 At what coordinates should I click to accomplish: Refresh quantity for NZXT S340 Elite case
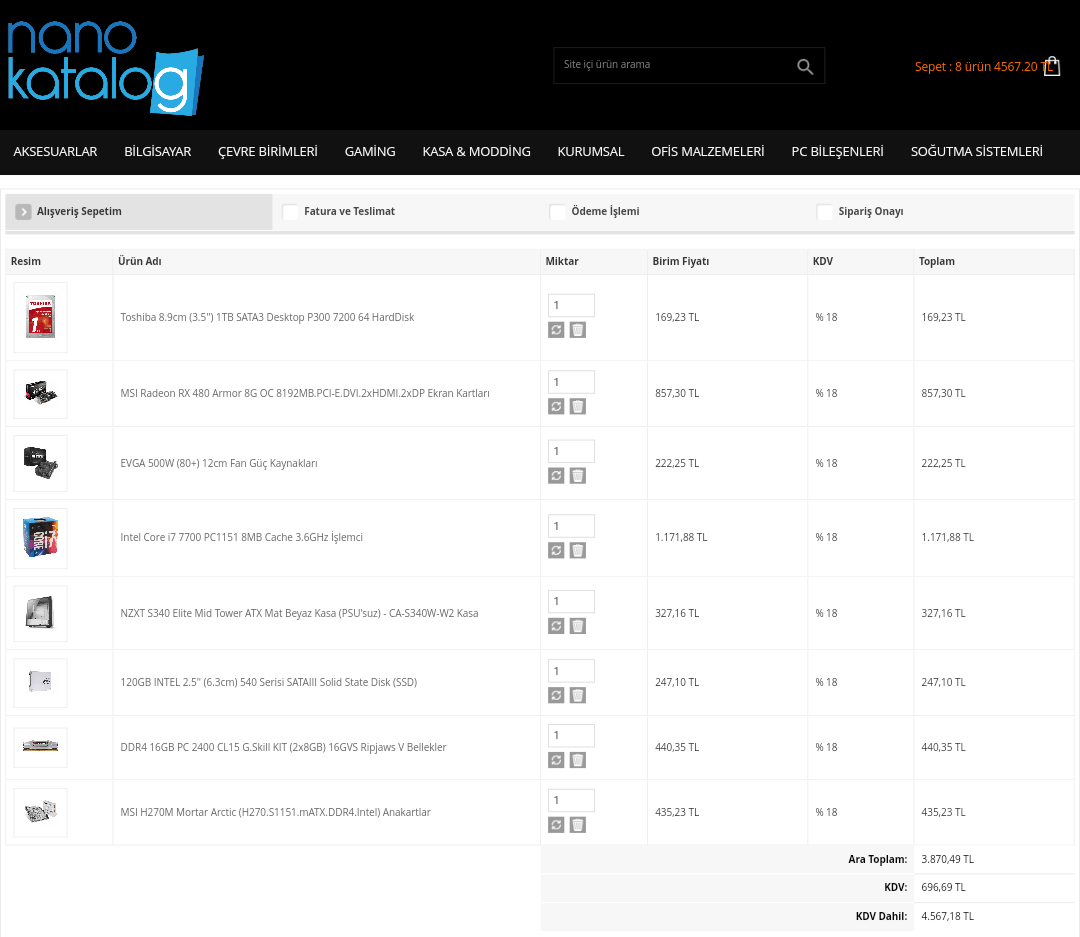click(x=556, y=626)
